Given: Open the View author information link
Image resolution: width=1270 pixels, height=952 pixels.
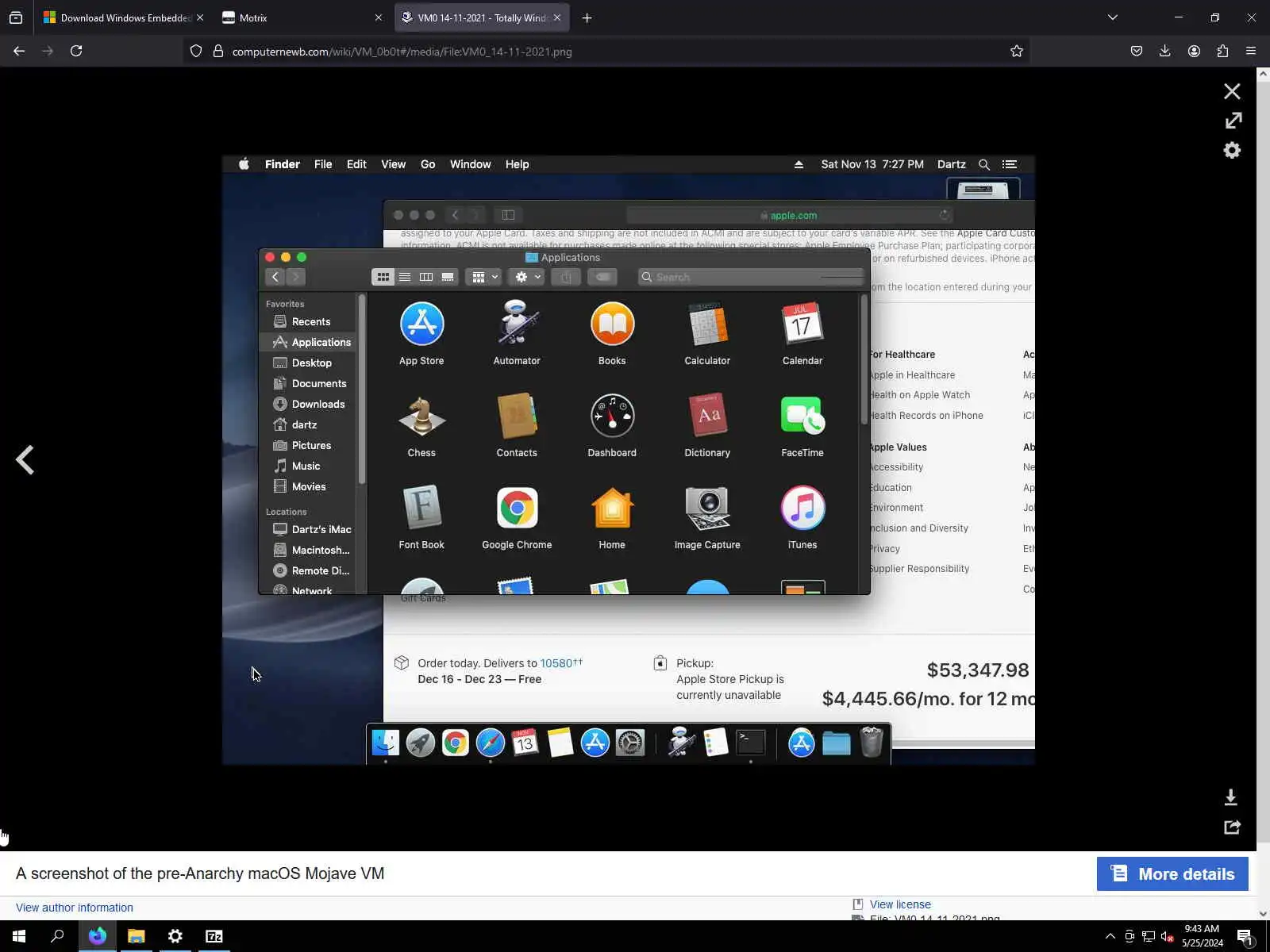Looking at the screenshot, I should pos(75,908).
